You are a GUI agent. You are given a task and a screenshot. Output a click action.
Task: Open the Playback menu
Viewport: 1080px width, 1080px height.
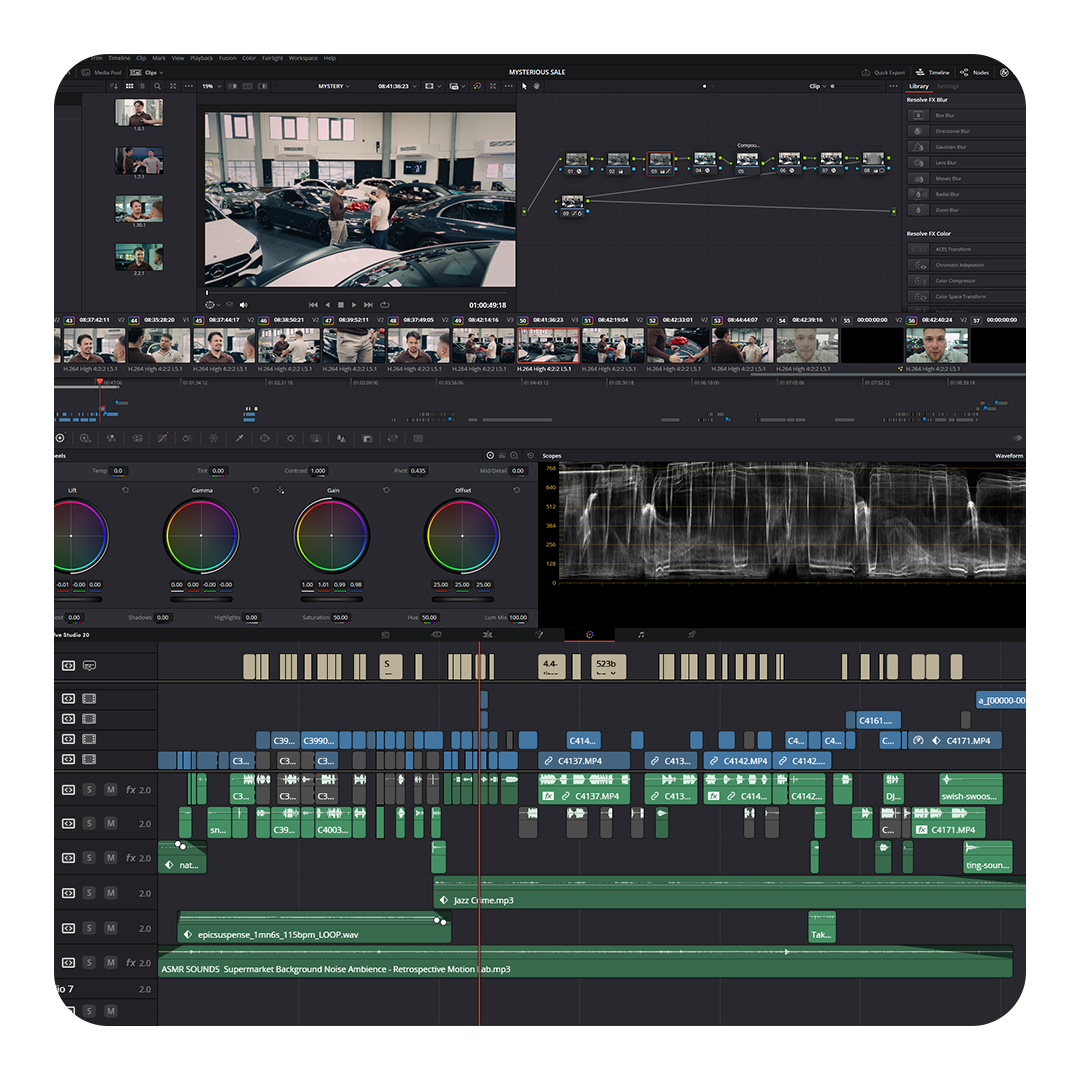pyautogui.click(x=201, y=59)
